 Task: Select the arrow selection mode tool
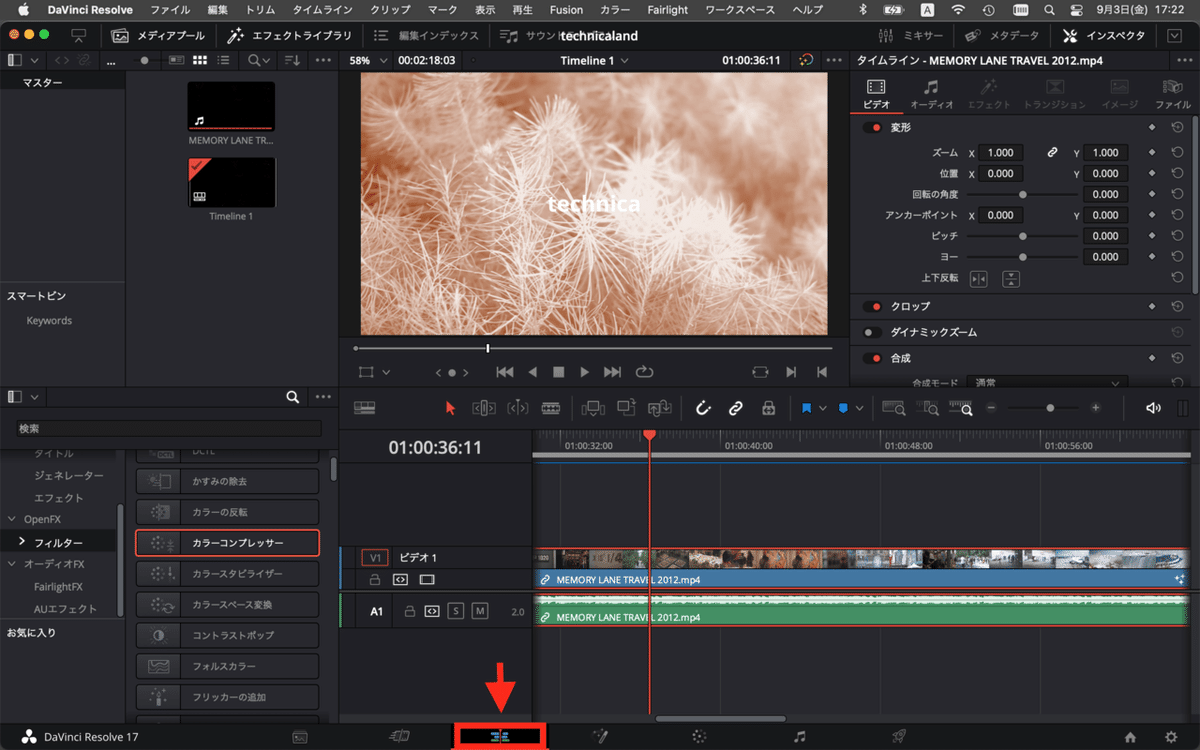pos(450,408)
